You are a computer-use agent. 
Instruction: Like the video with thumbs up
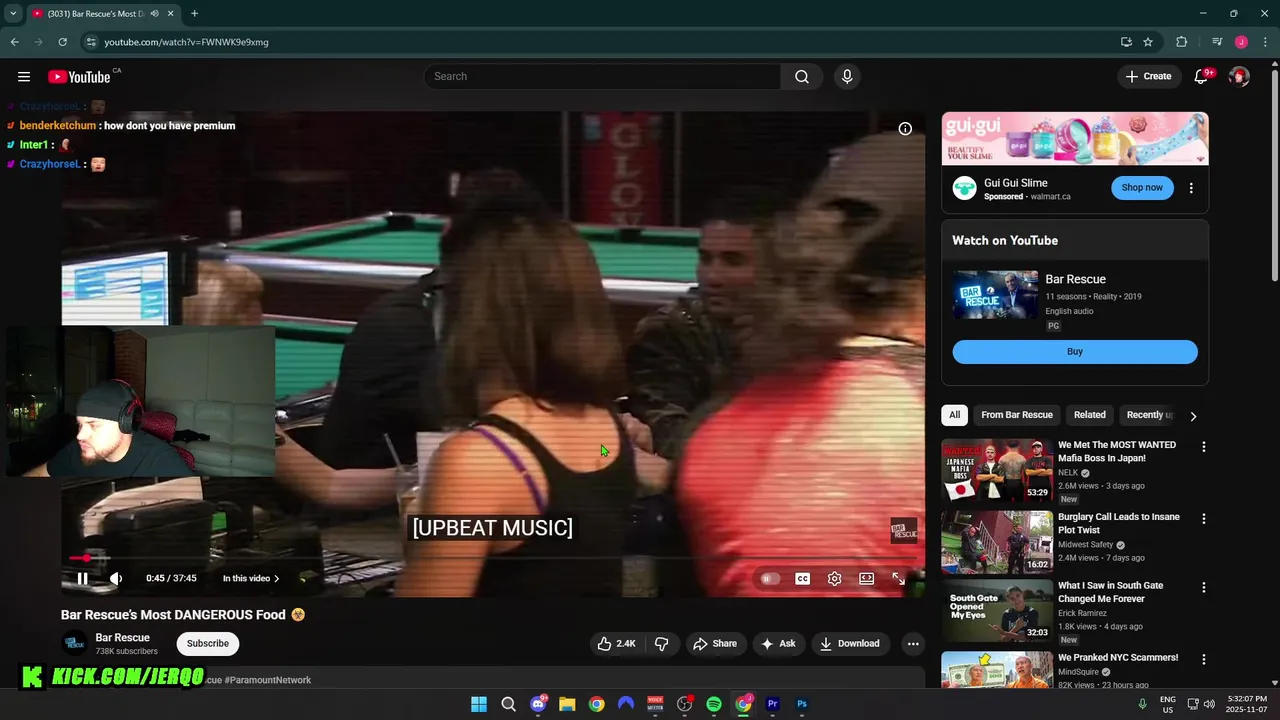tap(616, 644)
